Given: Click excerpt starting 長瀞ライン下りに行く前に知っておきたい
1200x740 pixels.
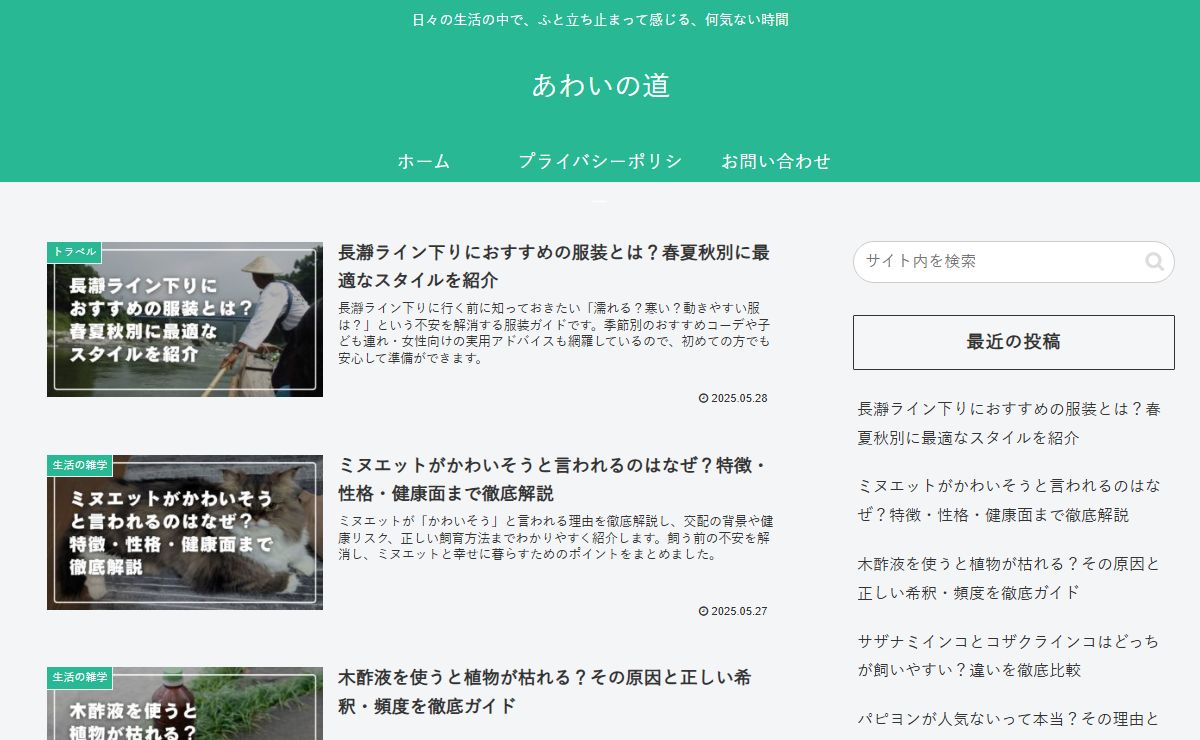Looking at the screenshot, I should pos(555,333).
